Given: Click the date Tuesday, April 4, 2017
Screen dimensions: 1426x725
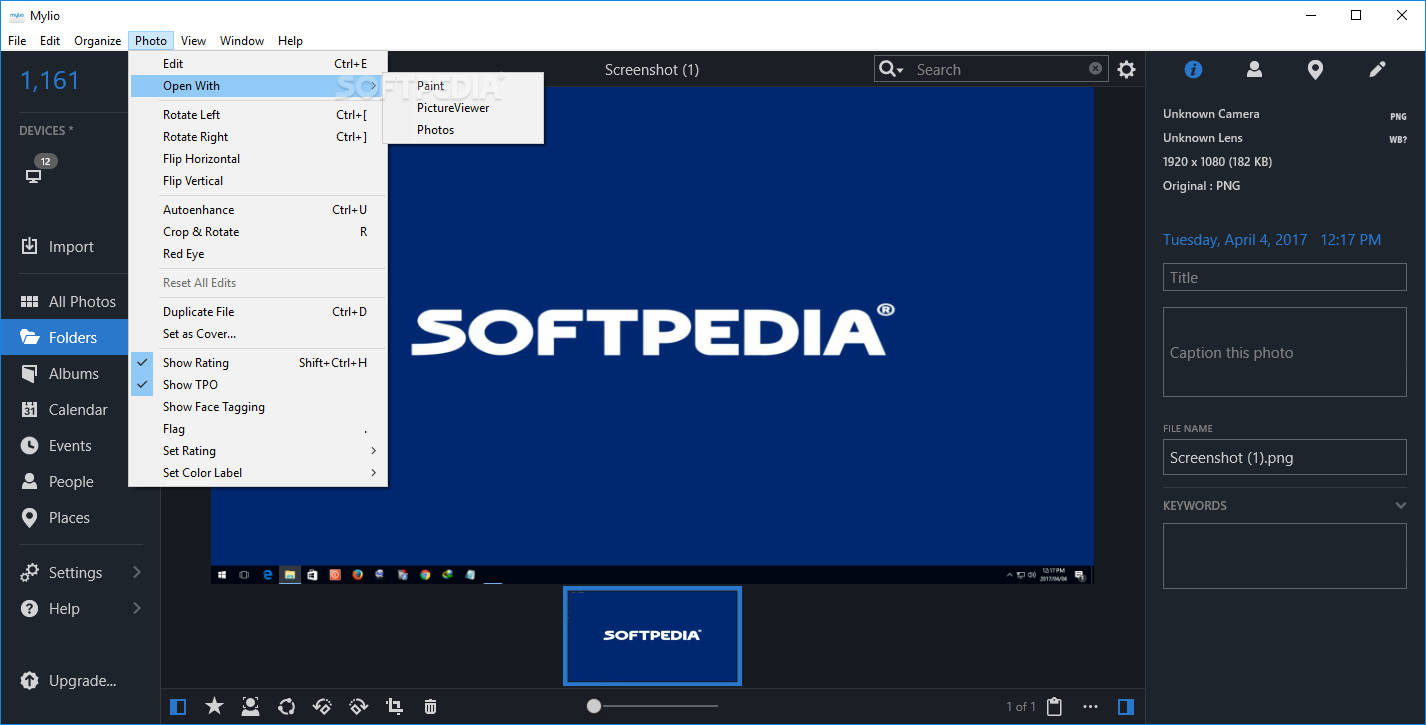Looking at the screenshot, I should (x=1235, y=240).
